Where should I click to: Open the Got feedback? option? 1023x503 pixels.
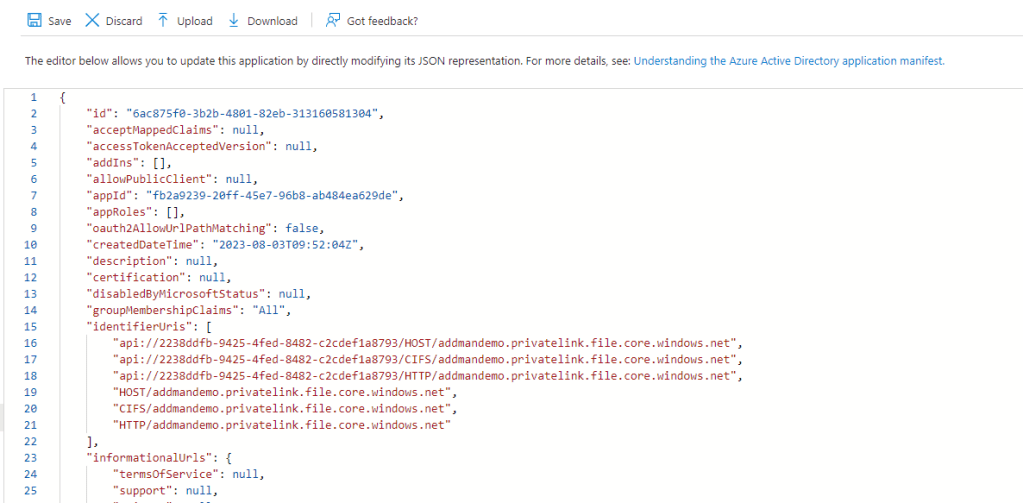pos(381,21)
